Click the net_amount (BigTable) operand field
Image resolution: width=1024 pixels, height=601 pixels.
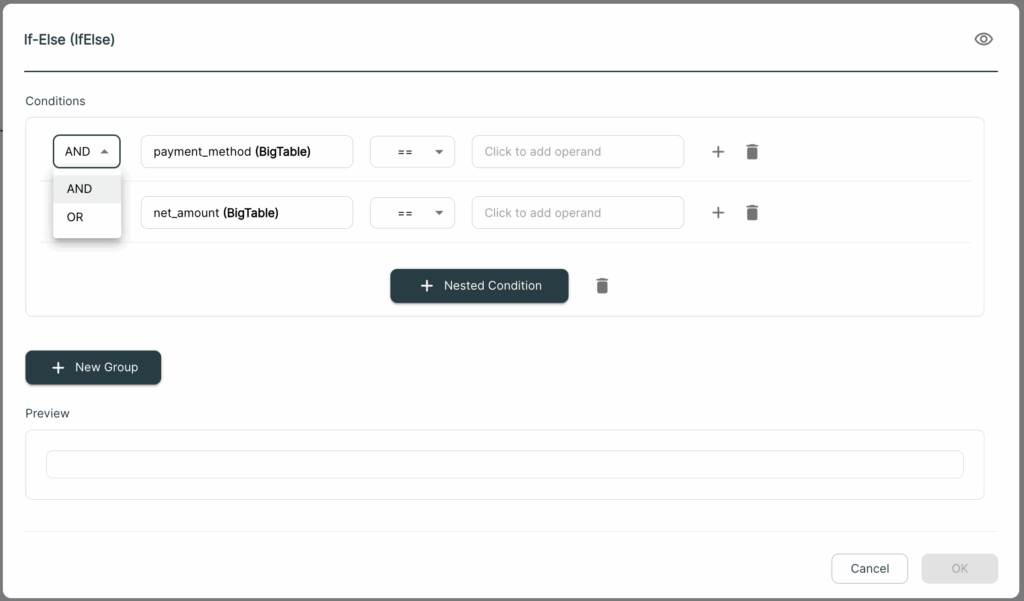click(247, 212)
